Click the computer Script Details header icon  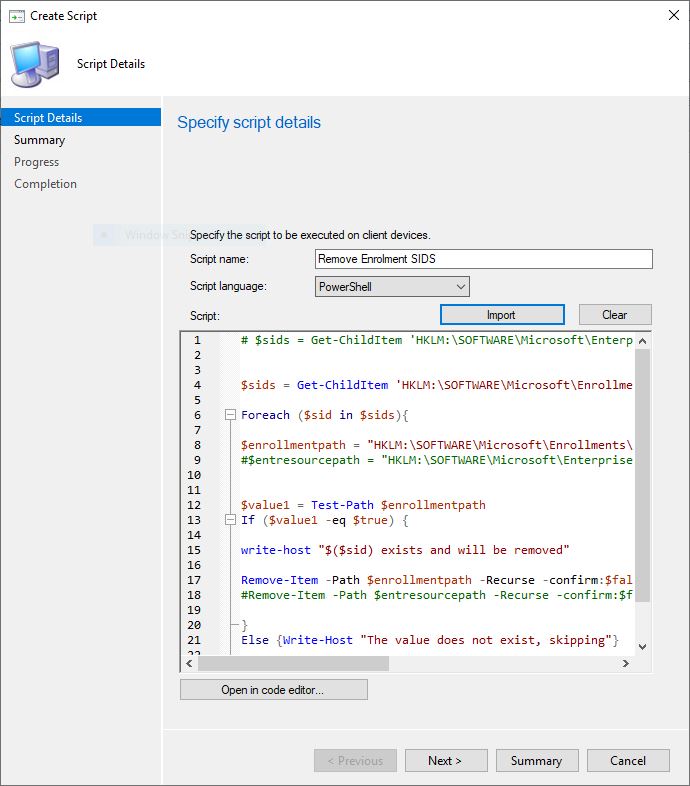34,63
